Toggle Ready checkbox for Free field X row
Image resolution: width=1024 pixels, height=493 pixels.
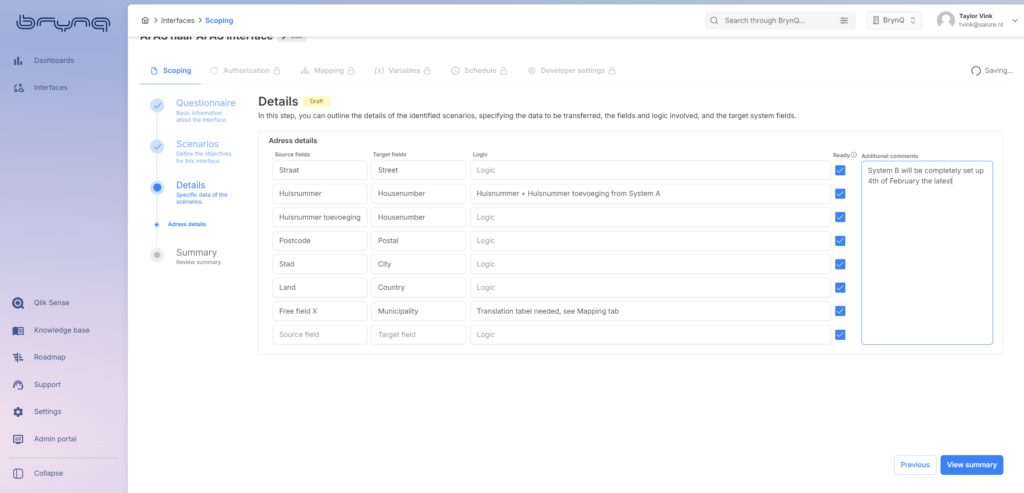(x=840, y=311)
